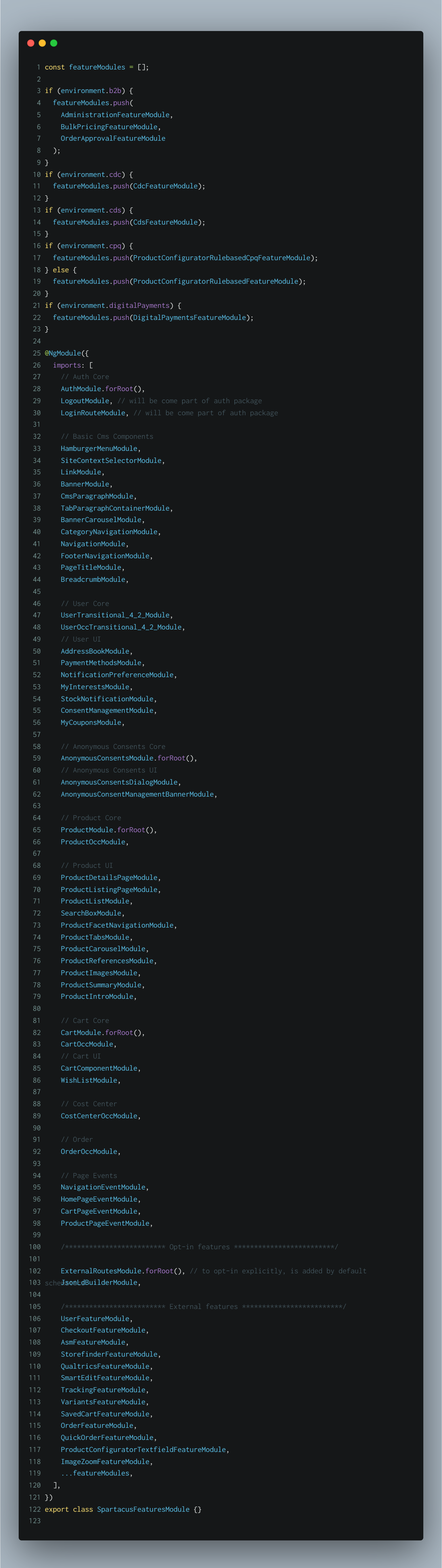Viewport: 442px width, 1568px height.
Task: Click StockNotificationModule text
Action: [107, 699]
